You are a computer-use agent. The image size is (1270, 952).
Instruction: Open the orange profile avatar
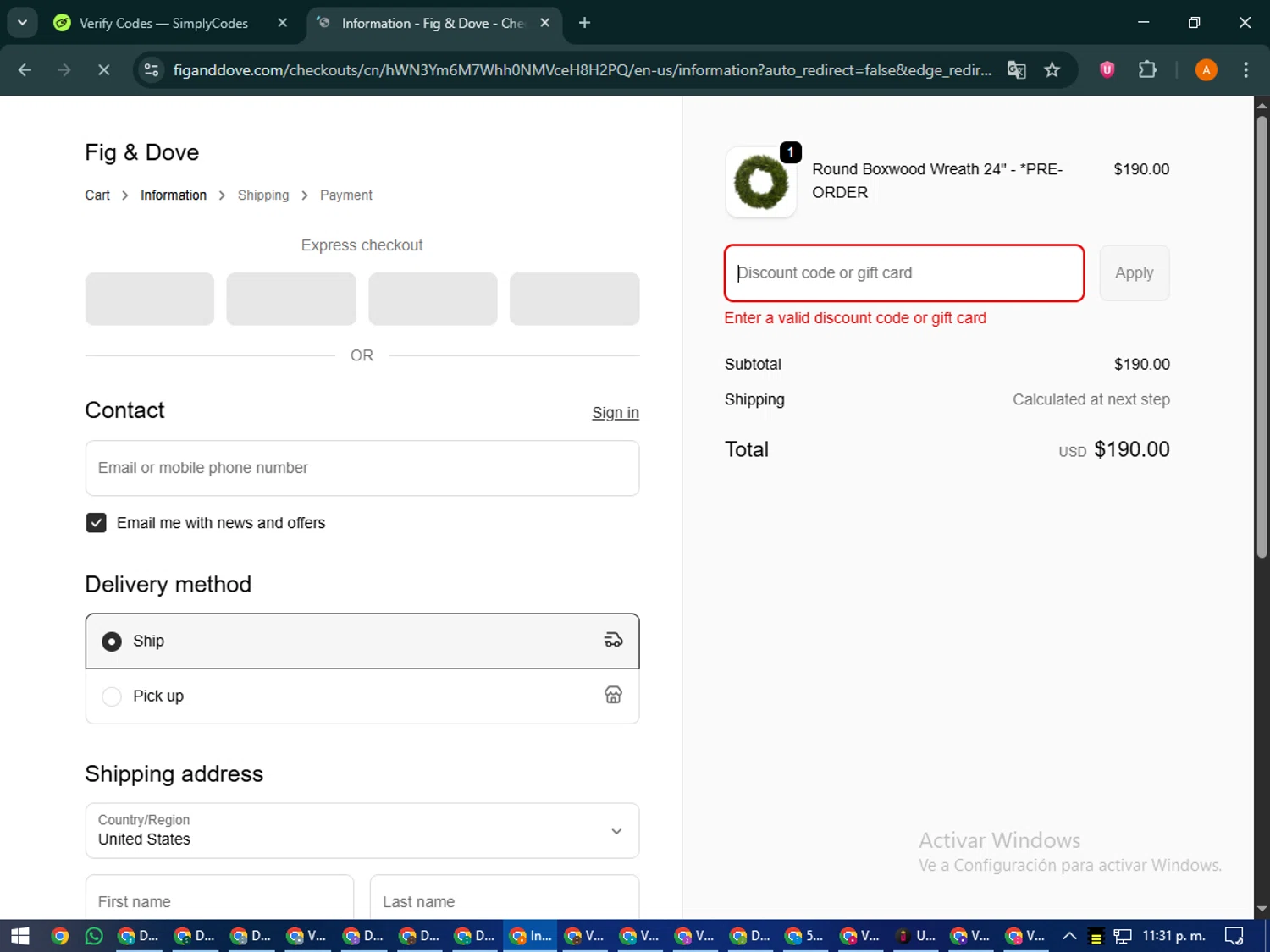pos(1206,70)
